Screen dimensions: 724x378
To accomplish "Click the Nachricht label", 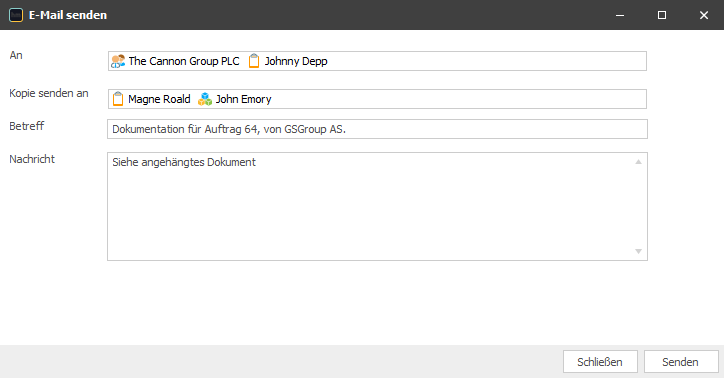I will (32, 159).
